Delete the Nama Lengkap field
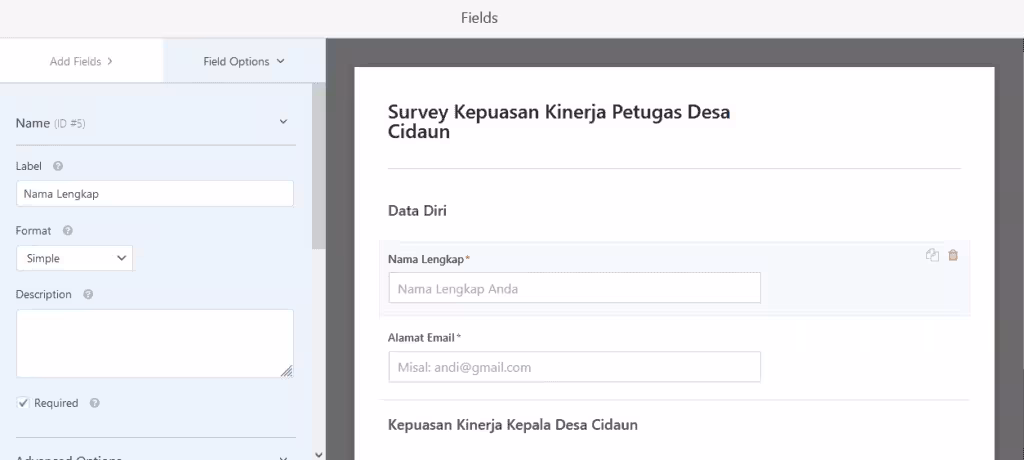 [x=953, y=255]
